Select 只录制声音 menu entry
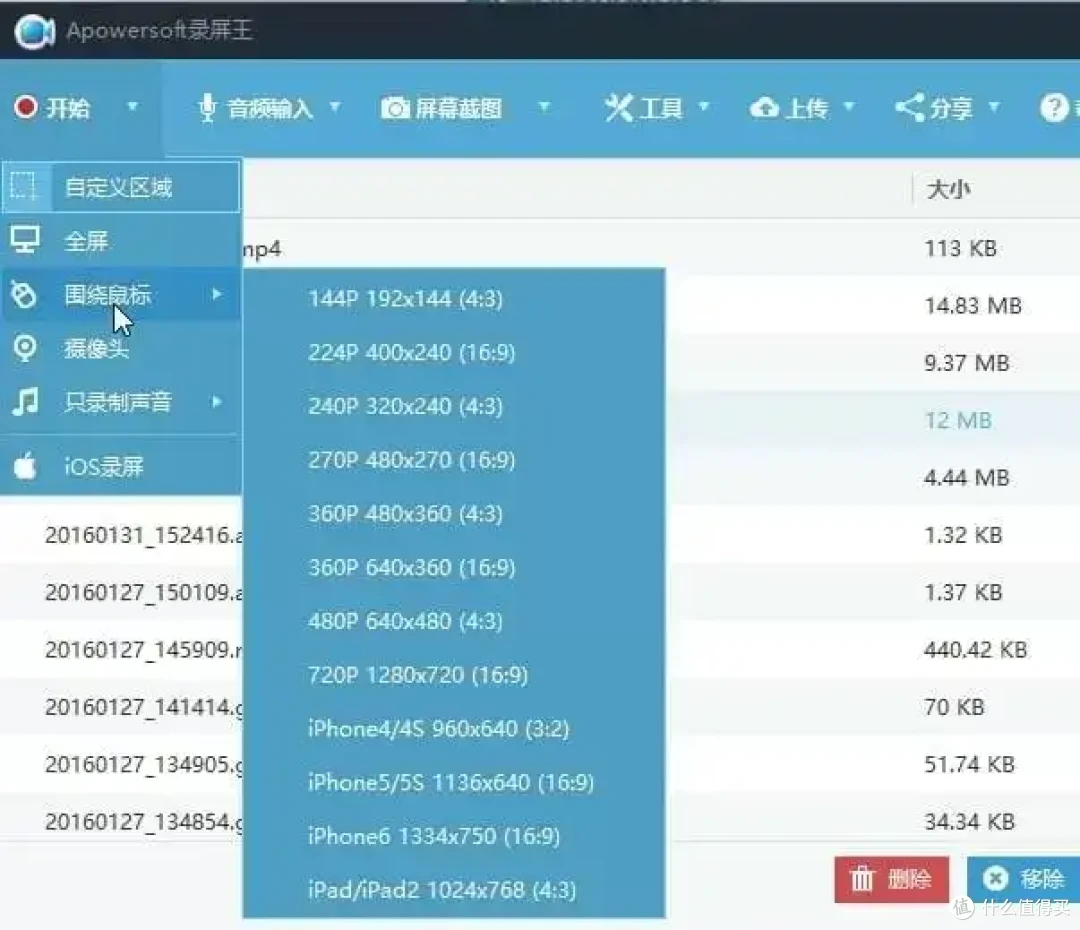 click(121, 402)
